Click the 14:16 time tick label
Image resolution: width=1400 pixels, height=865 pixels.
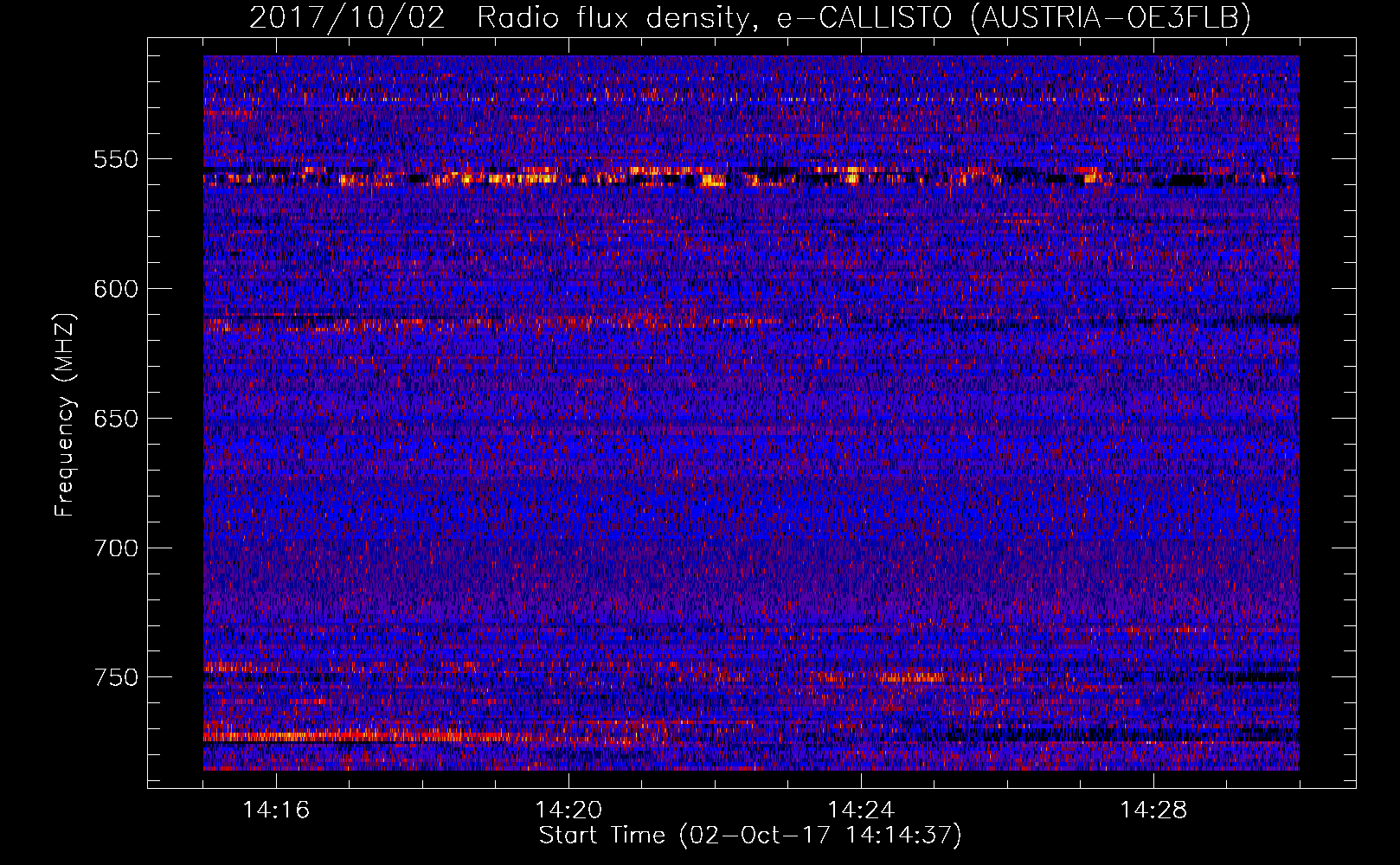[276, 811]
